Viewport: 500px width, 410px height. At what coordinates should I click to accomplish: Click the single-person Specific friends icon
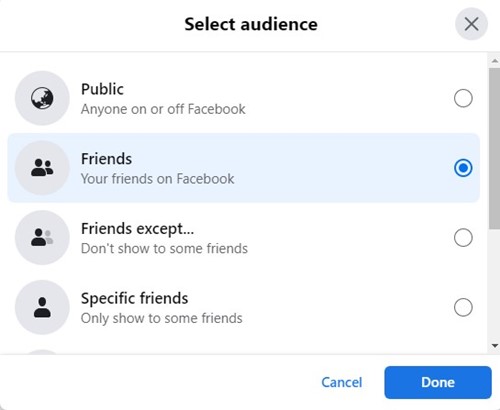[42, 307]
